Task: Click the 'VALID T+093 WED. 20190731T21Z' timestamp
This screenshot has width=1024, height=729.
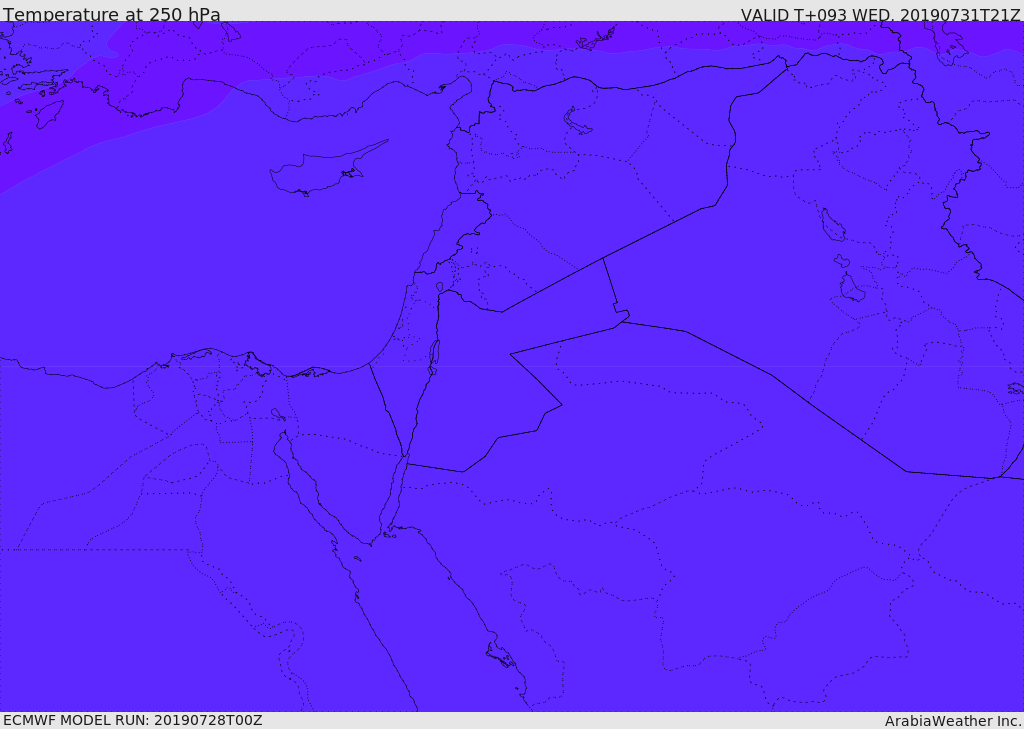Action: (880, 14)
